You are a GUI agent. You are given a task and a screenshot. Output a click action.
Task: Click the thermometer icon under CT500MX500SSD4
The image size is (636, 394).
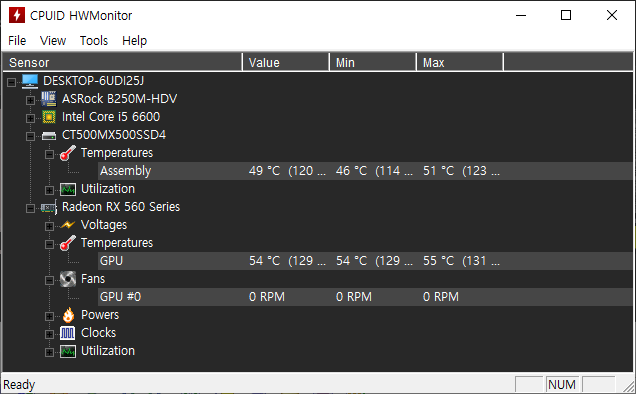point(68,153)
